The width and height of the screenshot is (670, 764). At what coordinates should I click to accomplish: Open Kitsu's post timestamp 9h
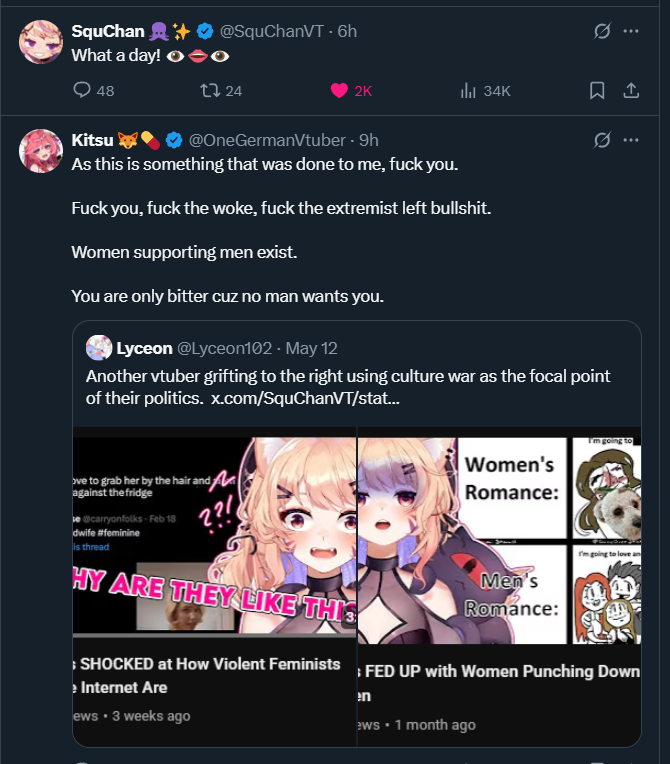pyautogui.click(x=369, y=140)
